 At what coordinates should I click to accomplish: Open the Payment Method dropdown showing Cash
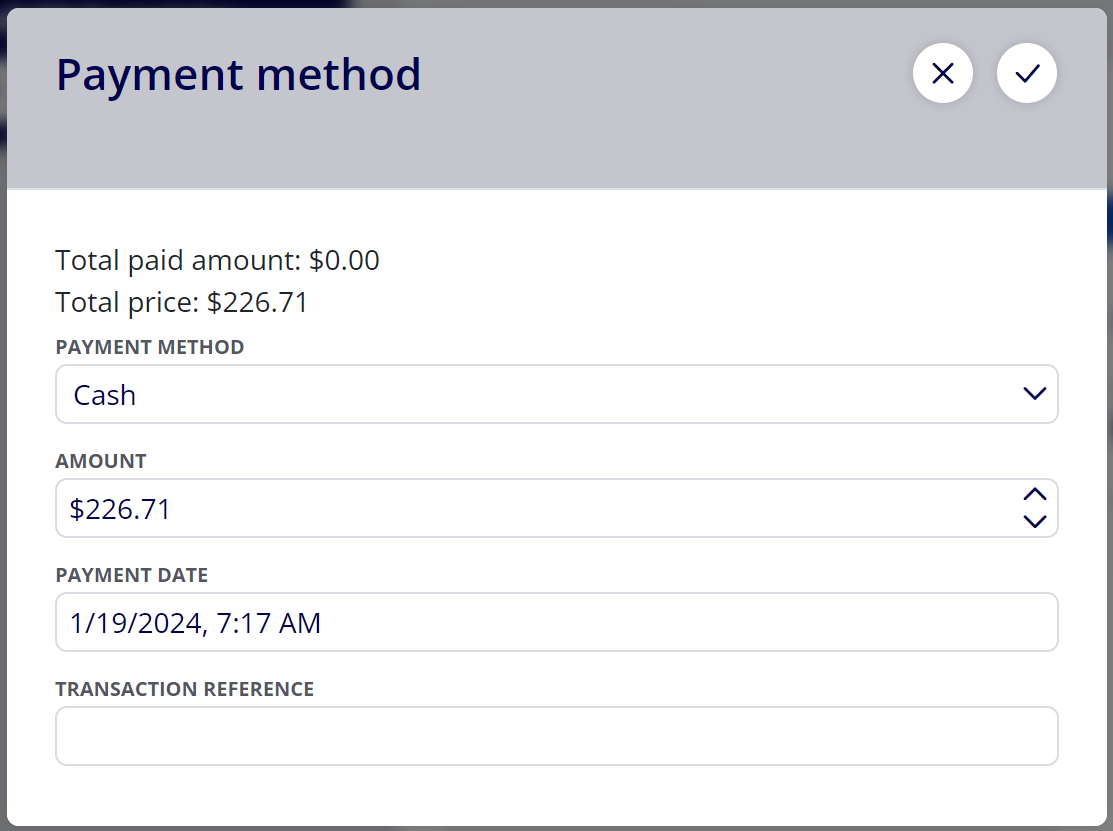point(556,394)
